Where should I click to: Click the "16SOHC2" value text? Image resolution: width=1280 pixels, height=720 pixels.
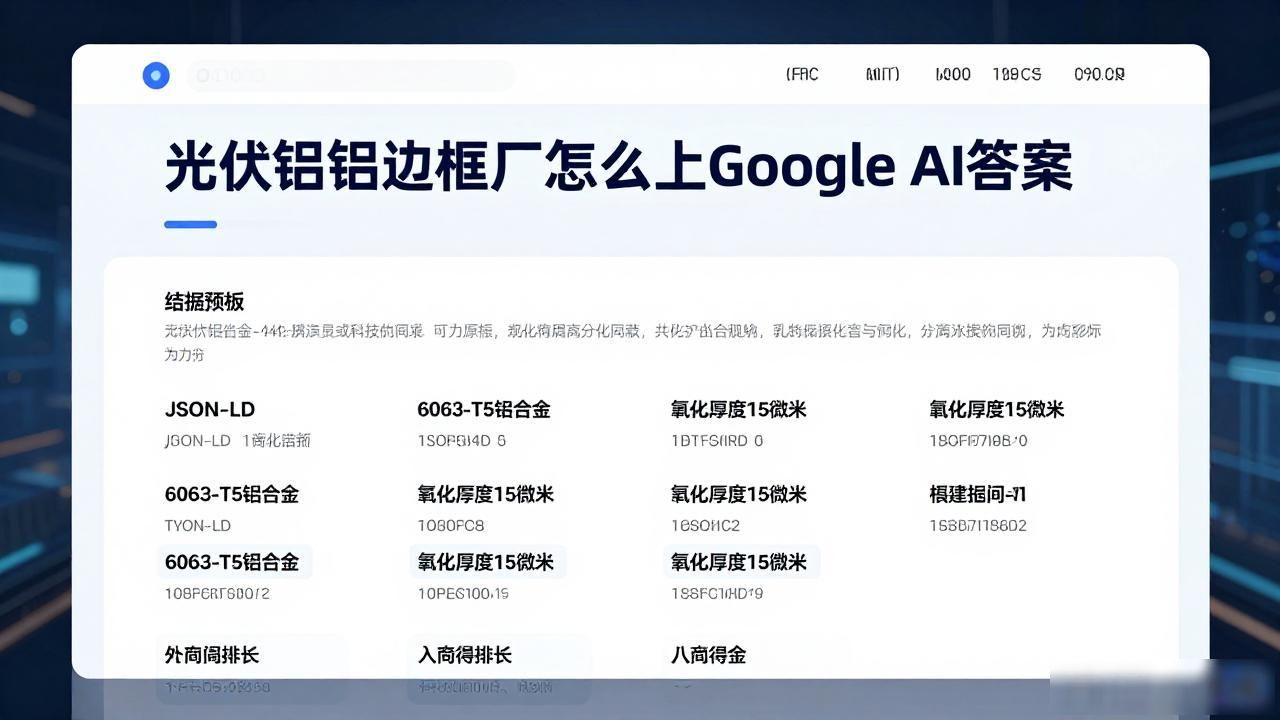point(705,525)
